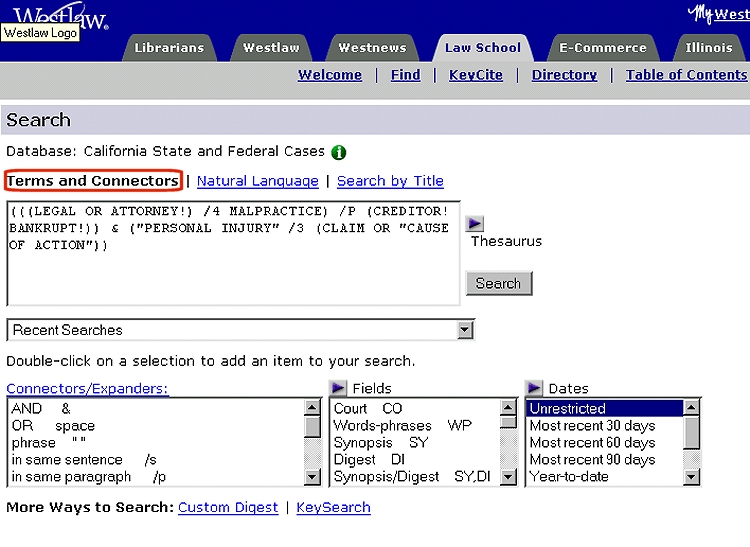Image resolution: width=750 pixels, height=547 pixels.
Task: Click up arrow of Connectors list scrollbar
Action: click(312, 408)
